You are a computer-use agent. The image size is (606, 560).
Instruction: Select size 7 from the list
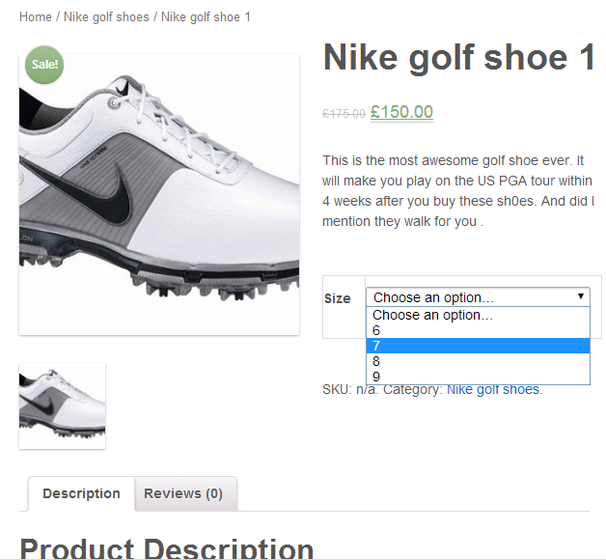[377, 346]
